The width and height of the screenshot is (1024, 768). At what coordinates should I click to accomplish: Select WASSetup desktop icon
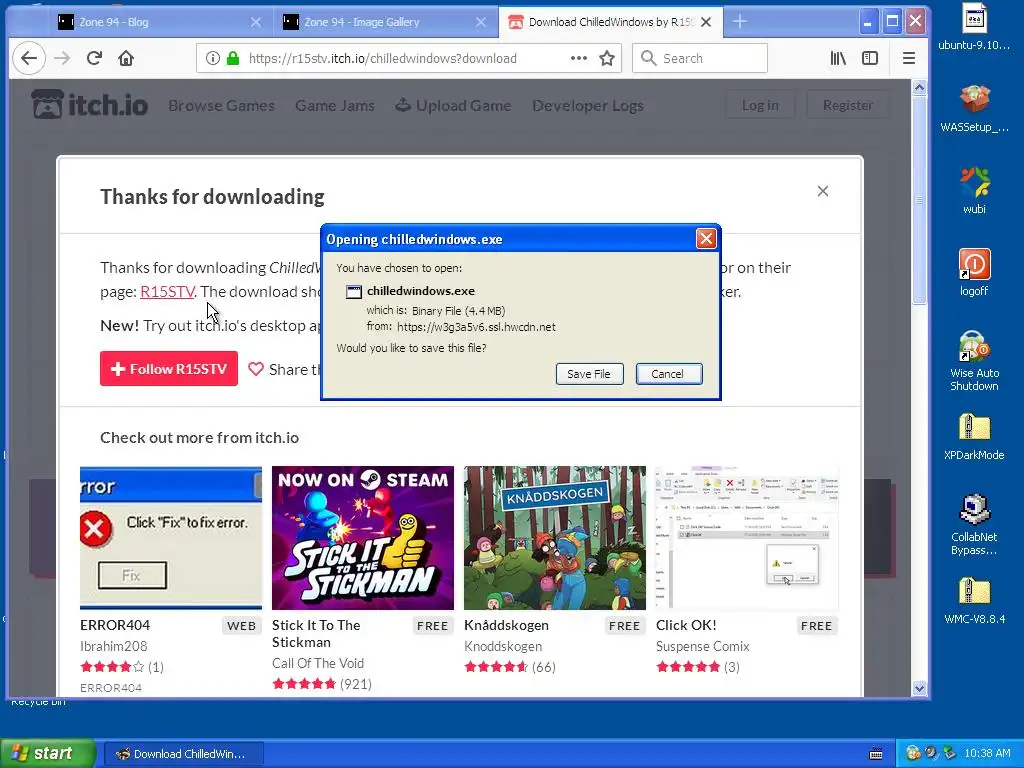[974, 109]
